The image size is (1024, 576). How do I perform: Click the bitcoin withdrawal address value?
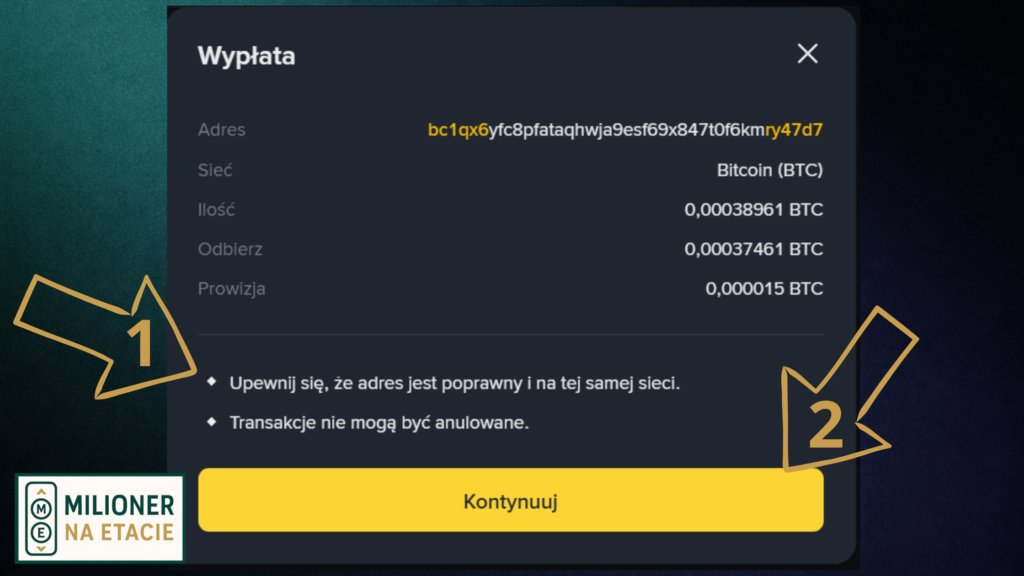[625, 130]
